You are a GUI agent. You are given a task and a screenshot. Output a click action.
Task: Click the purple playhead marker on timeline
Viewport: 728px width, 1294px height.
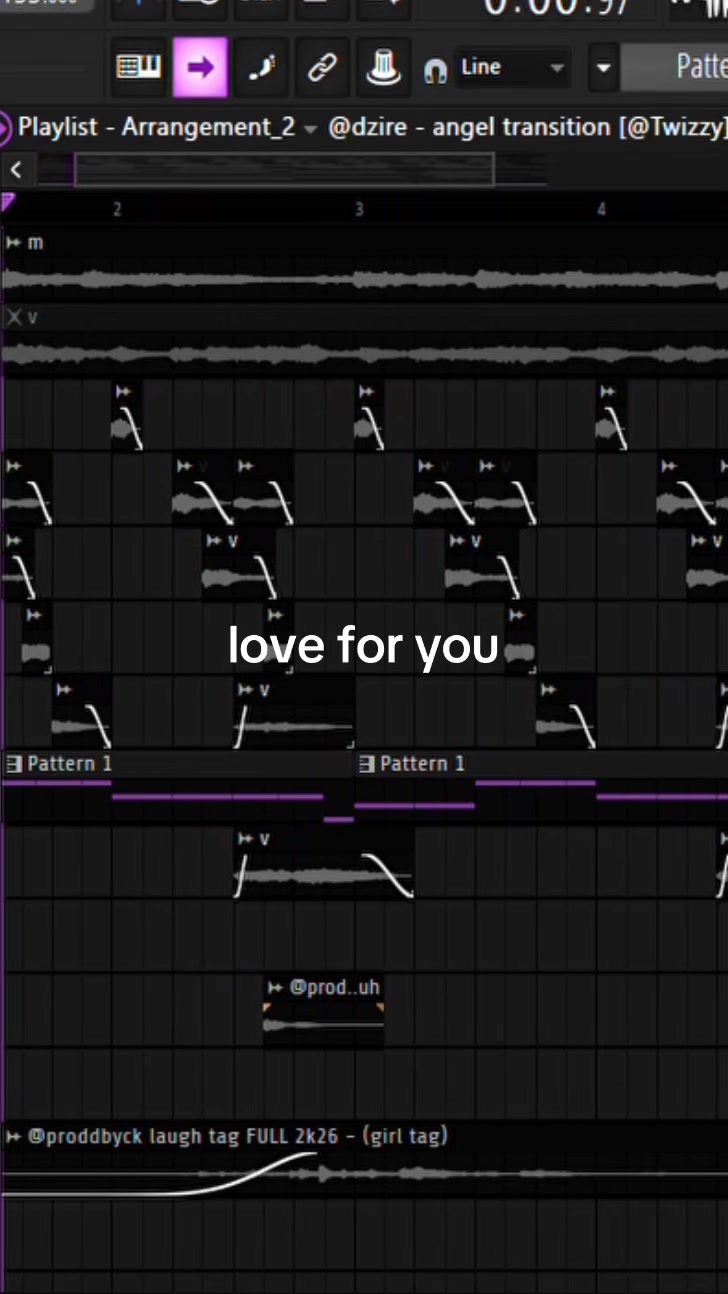(7, 203)
